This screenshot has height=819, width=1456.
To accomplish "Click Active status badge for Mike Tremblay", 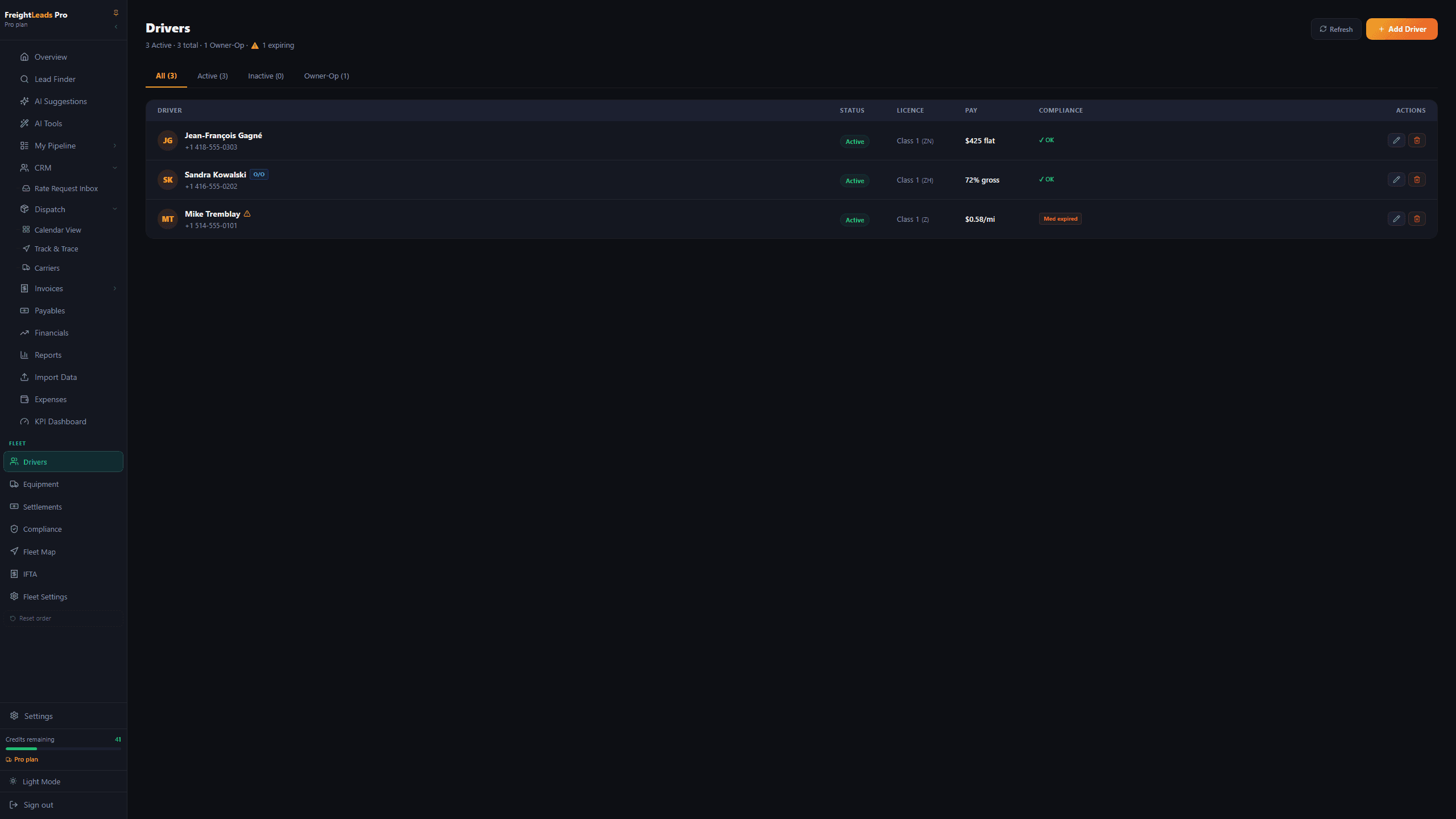I will [854, 220].
